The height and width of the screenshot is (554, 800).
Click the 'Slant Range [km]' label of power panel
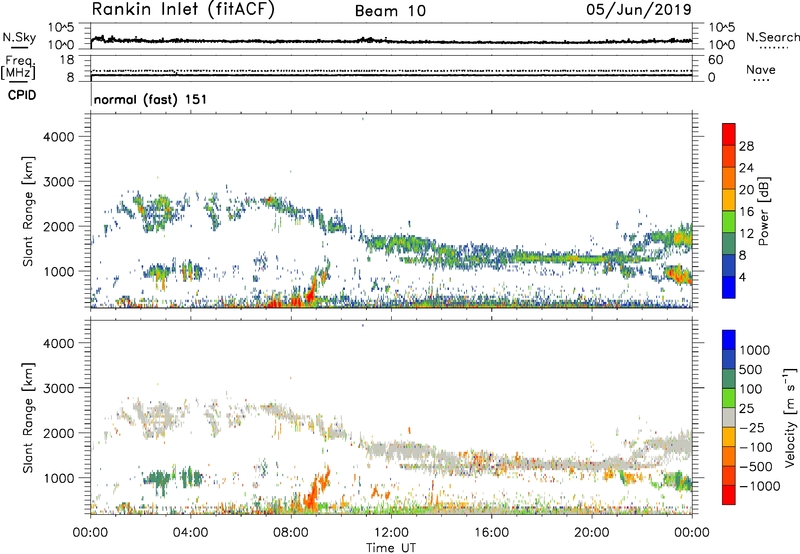click(x=28, y=211)
